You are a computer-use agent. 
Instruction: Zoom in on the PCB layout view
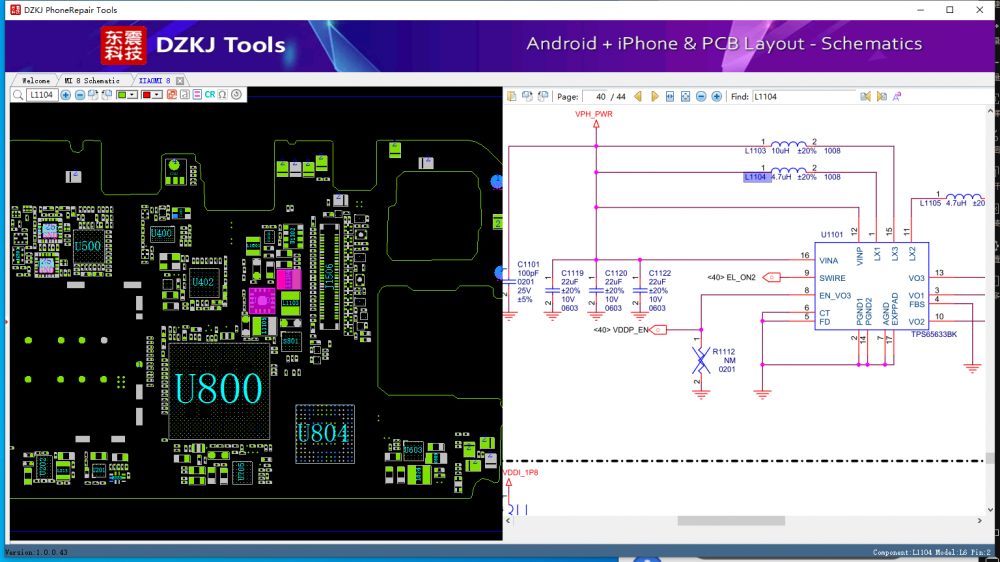[66, 95]
